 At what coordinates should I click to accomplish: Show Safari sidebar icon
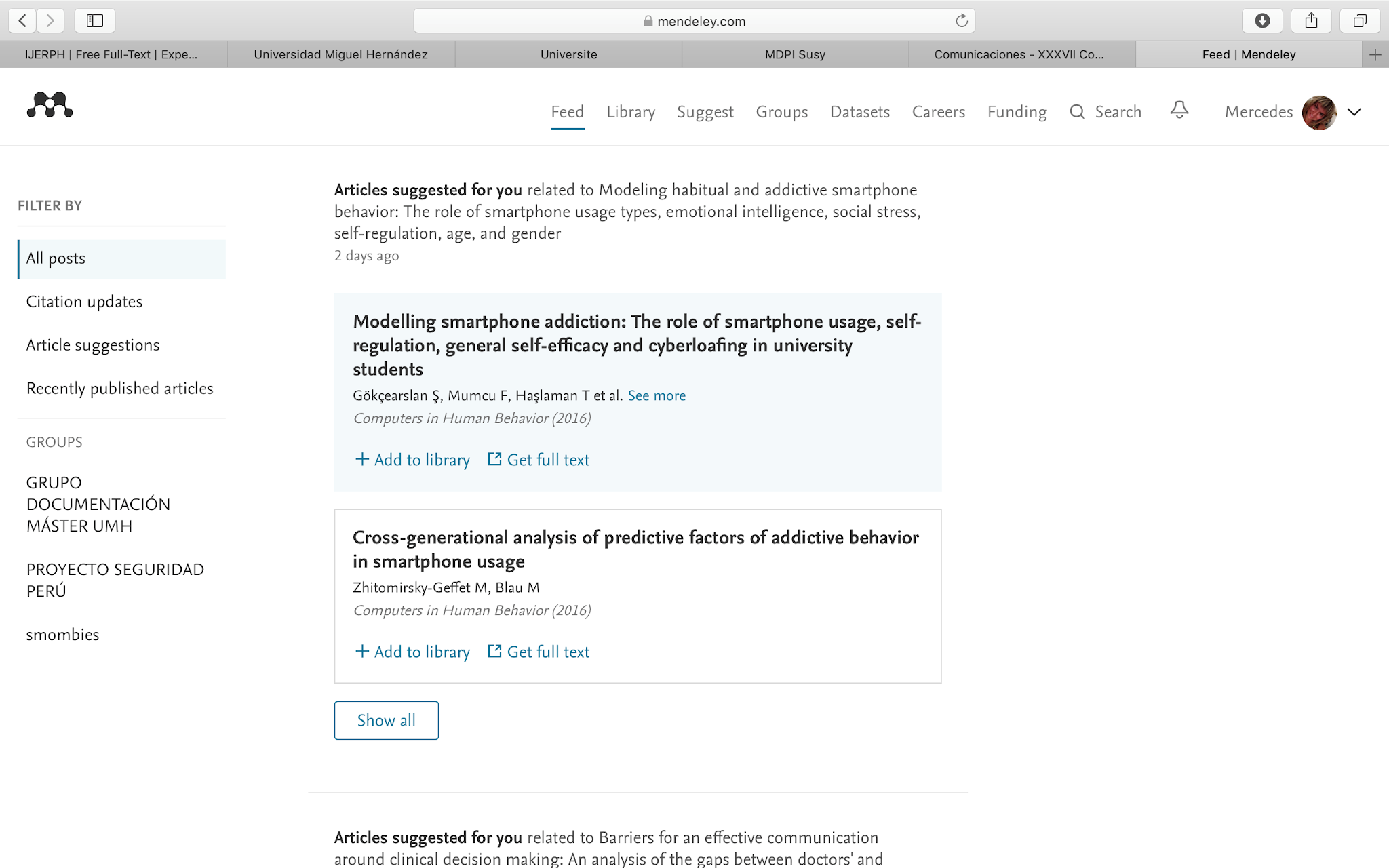(x=95, y=21)
